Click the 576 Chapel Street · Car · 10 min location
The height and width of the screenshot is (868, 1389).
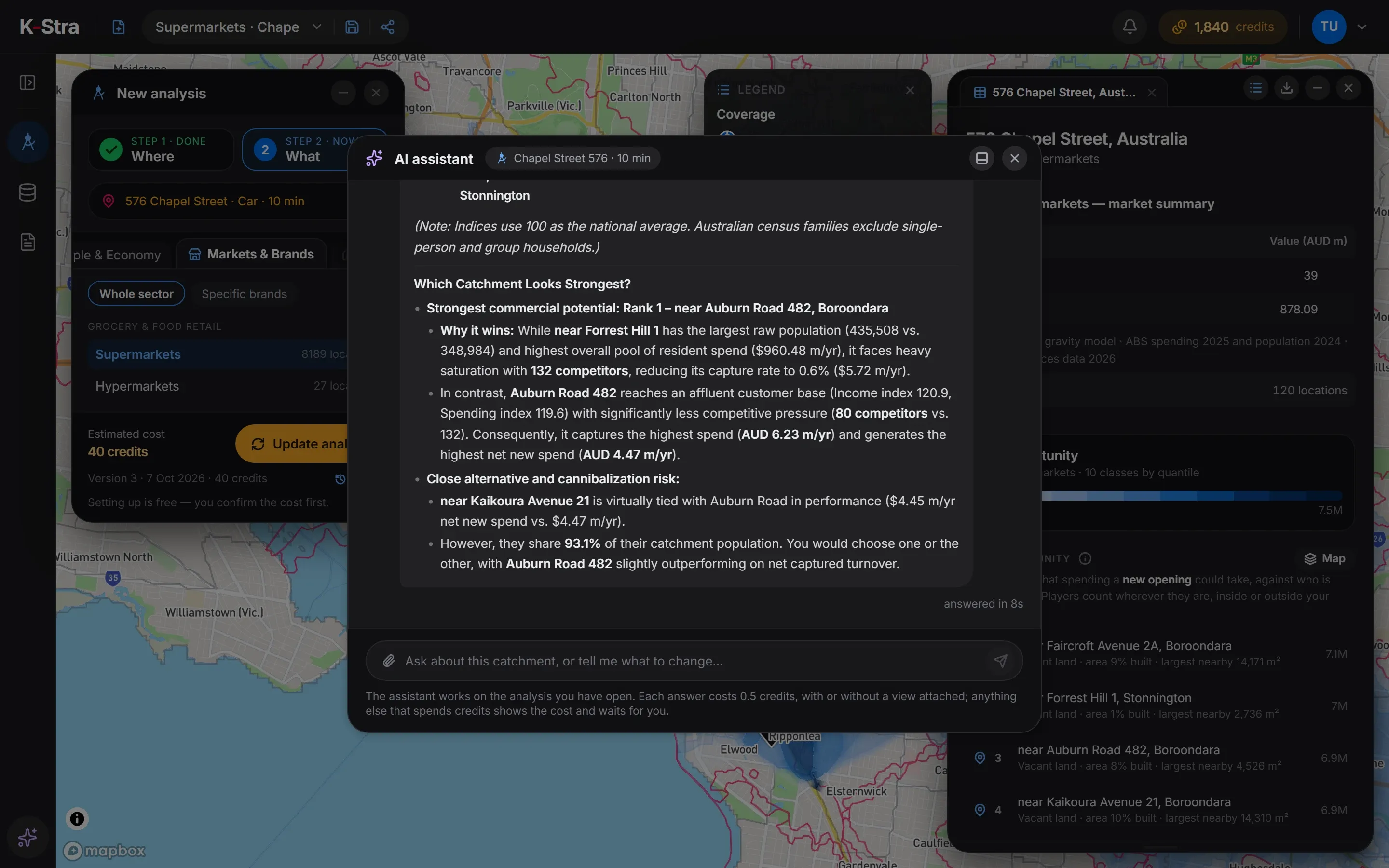(218, 201)
